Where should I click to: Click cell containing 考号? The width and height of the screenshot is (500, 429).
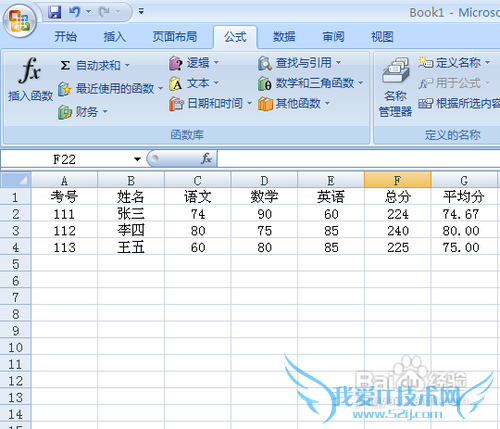pos(64,197)
